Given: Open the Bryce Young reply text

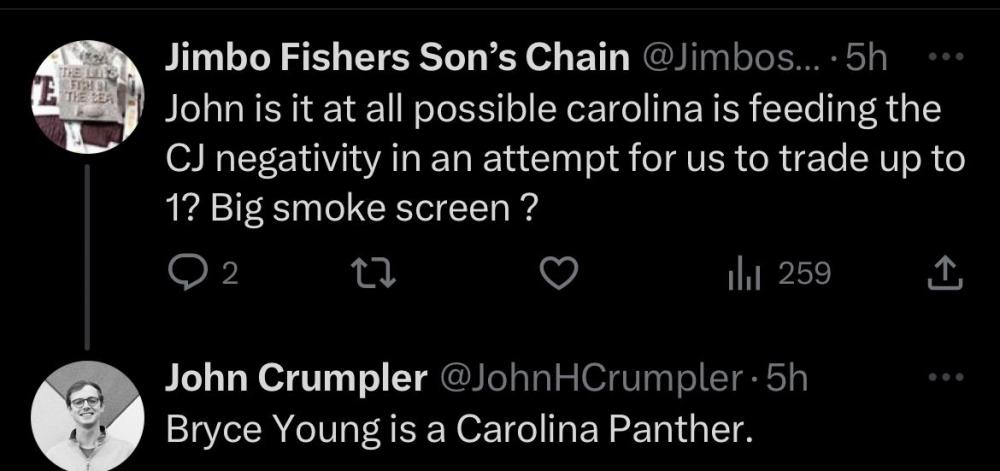Looking at the screenshot, I should tap(456, 429).
